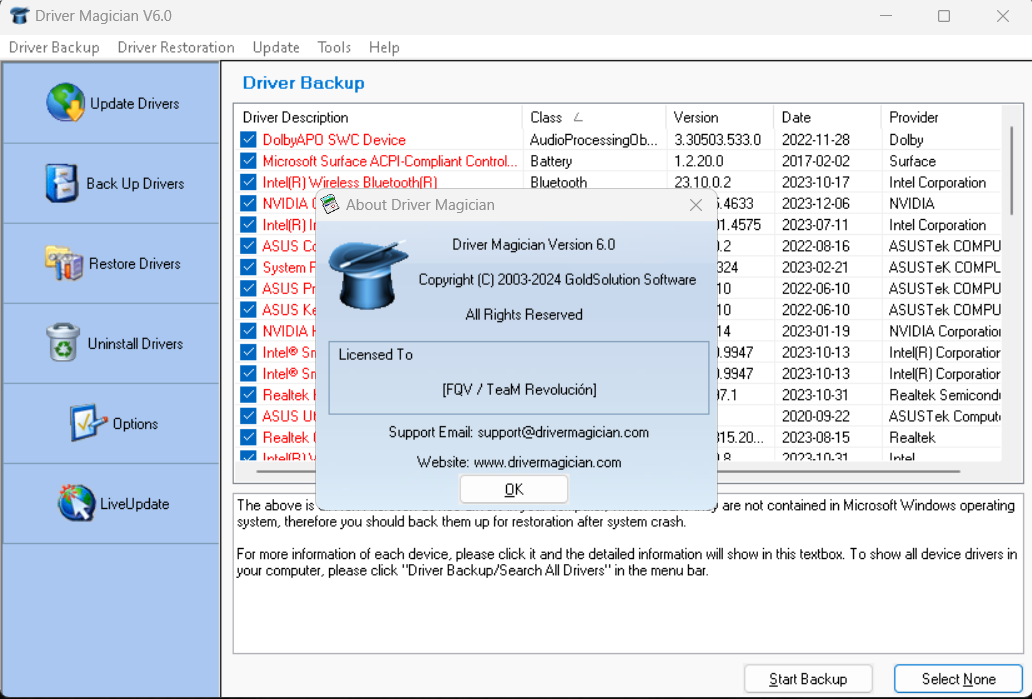Click the 2017-02-02 date cell

point(815,161)
